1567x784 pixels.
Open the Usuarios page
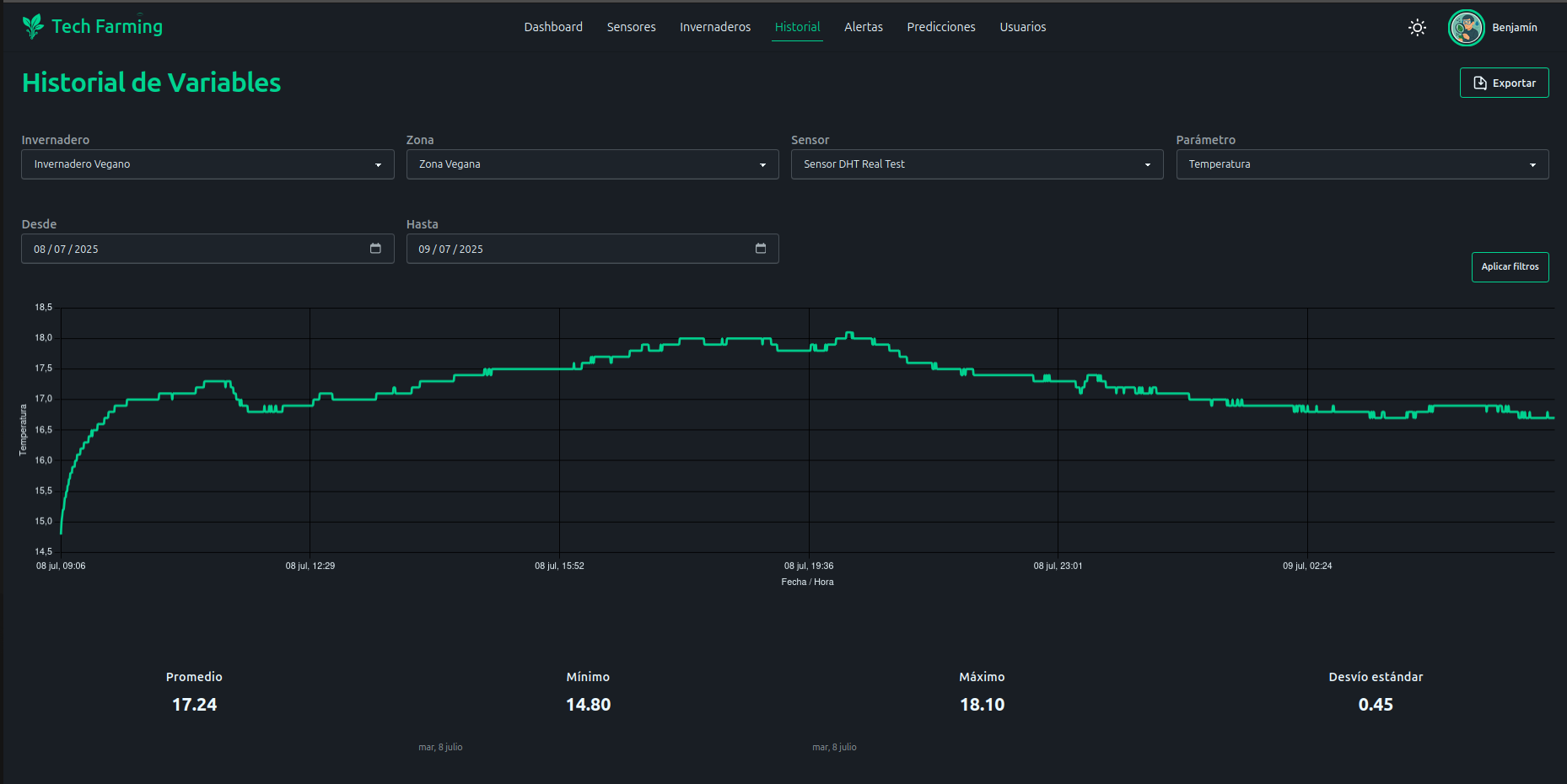pyautogui.click(x=1022, y=27)
